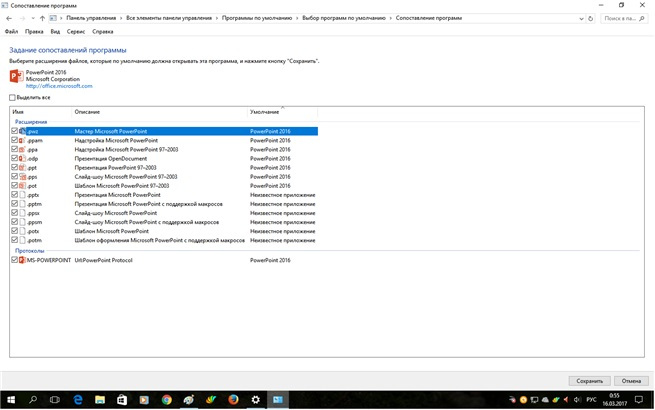Select the 'Url:PowerPoint Protocol' description
The width and height of the screenshot is (655, 410).
click(103, 260)
